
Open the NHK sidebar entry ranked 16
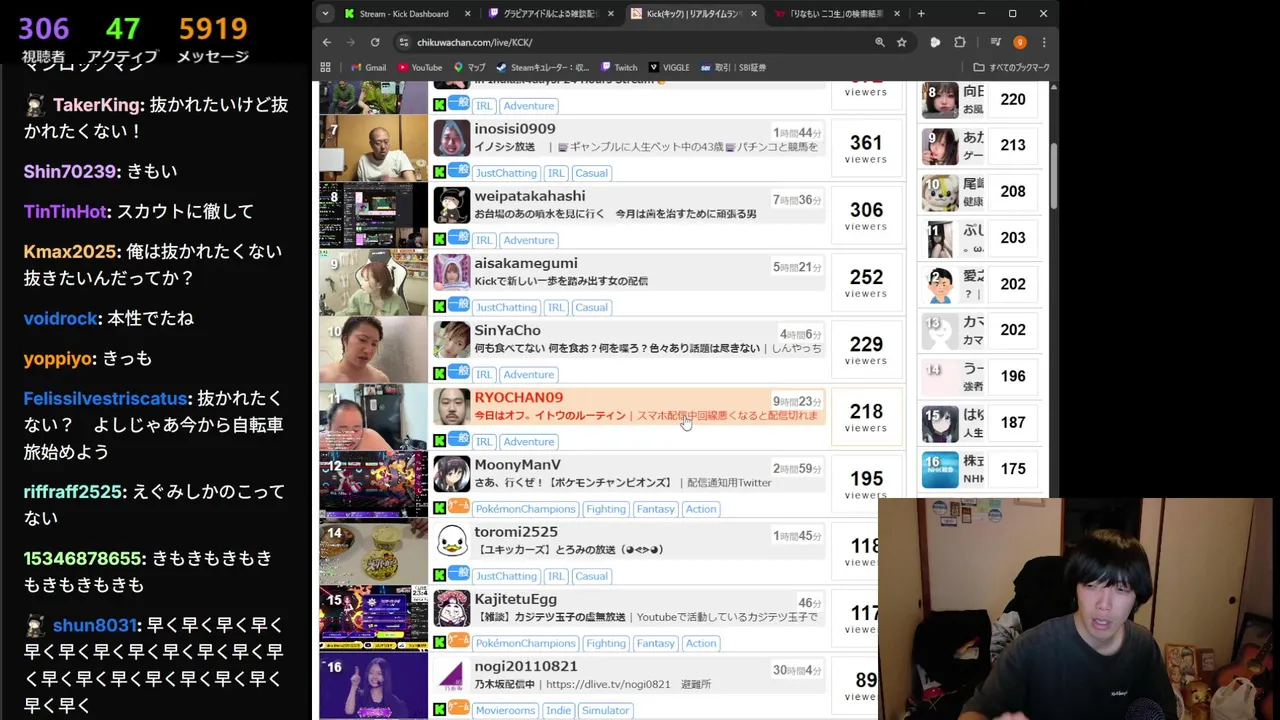(980, 469)
